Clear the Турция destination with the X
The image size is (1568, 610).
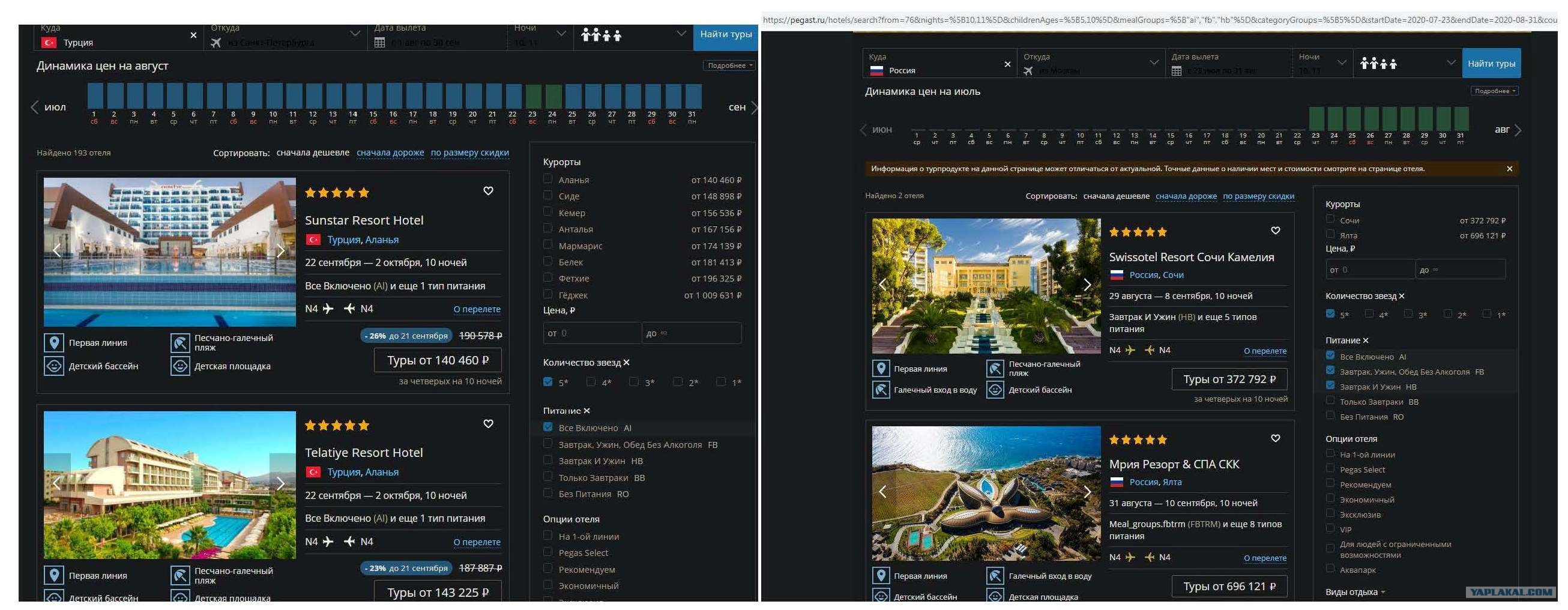(193, 35)
